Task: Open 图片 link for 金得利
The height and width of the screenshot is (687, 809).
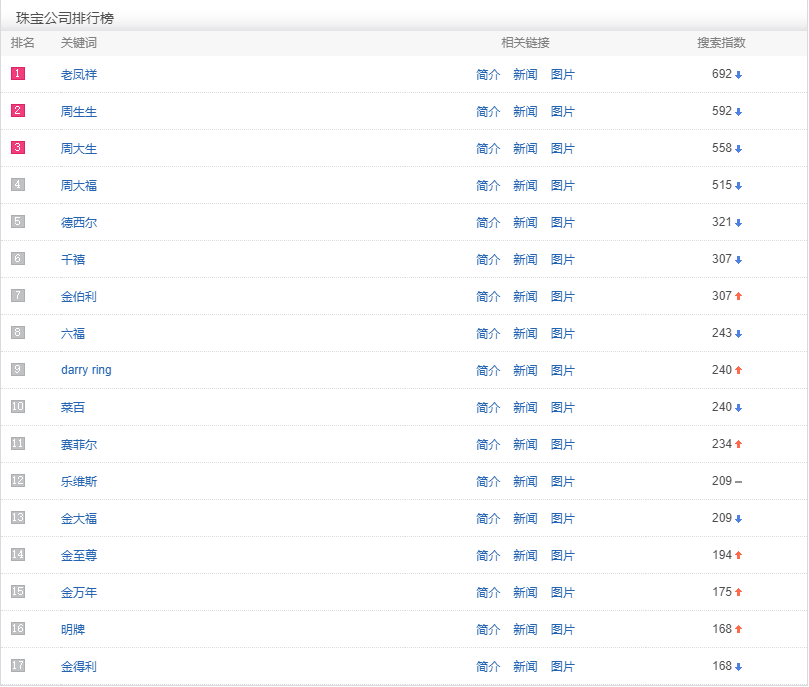Action: [x=563, y=667]
